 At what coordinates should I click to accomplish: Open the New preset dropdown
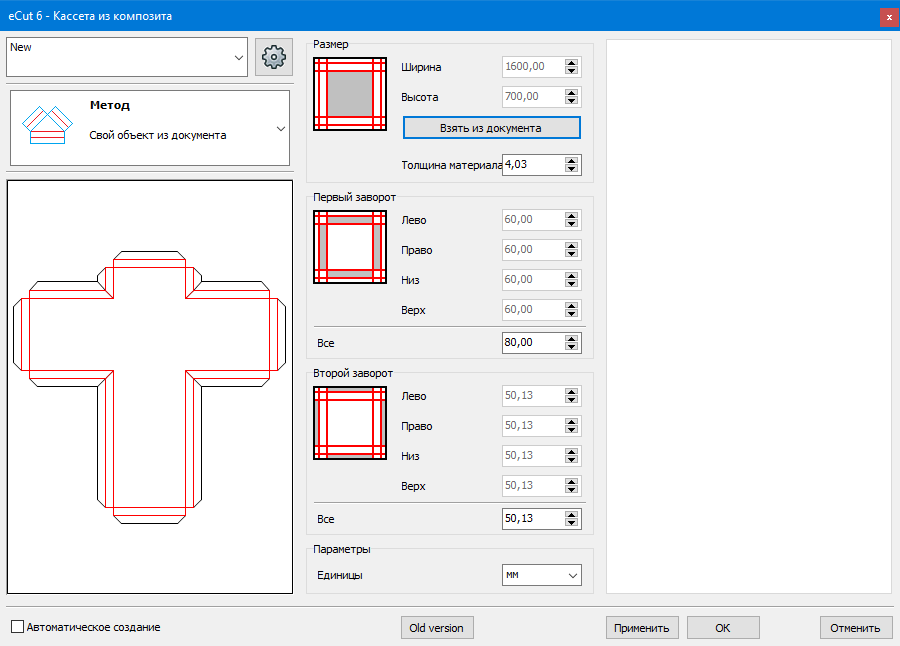point(238,58)
